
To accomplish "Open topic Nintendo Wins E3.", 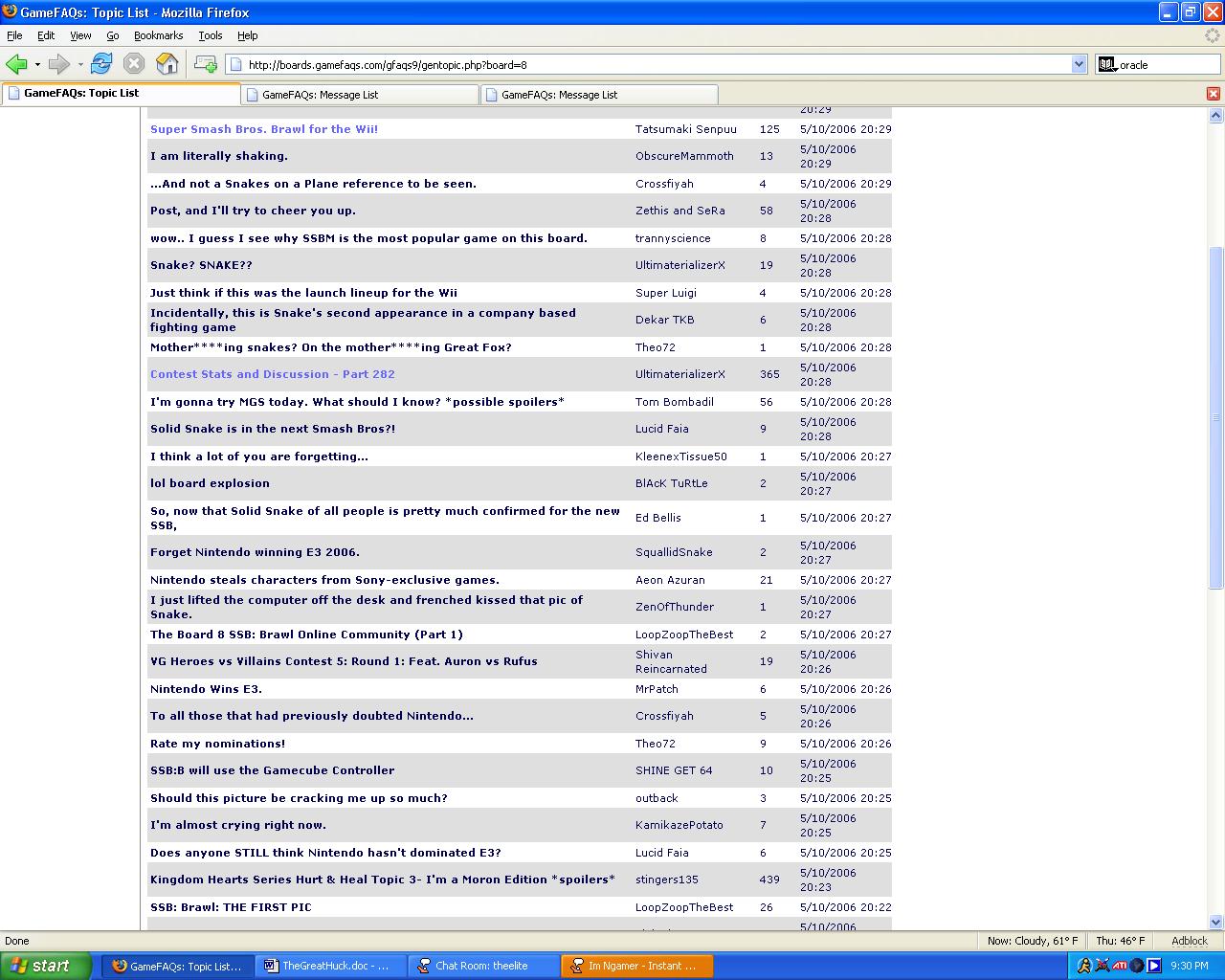I will click(x=206, y=689).
